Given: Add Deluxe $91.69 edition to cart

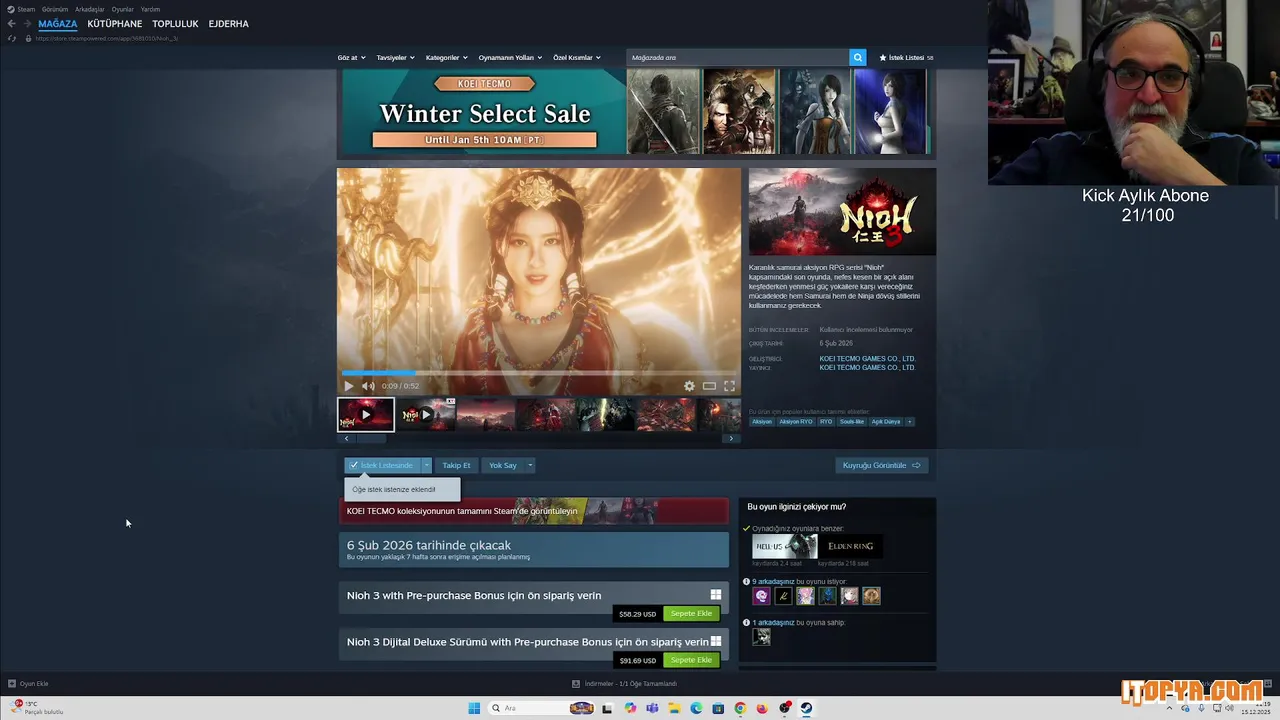Looking at the screenshot, I should point(691,660).
